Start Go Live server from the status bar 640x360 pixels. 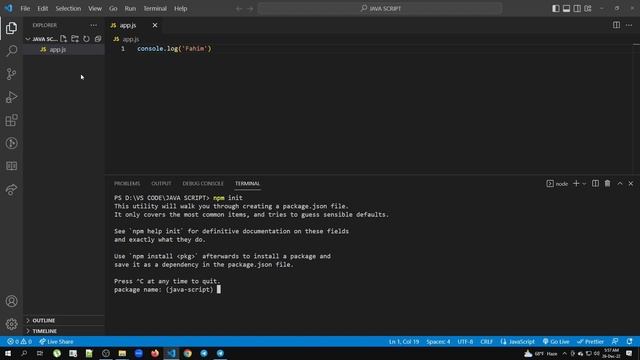(x=556, y=342)
